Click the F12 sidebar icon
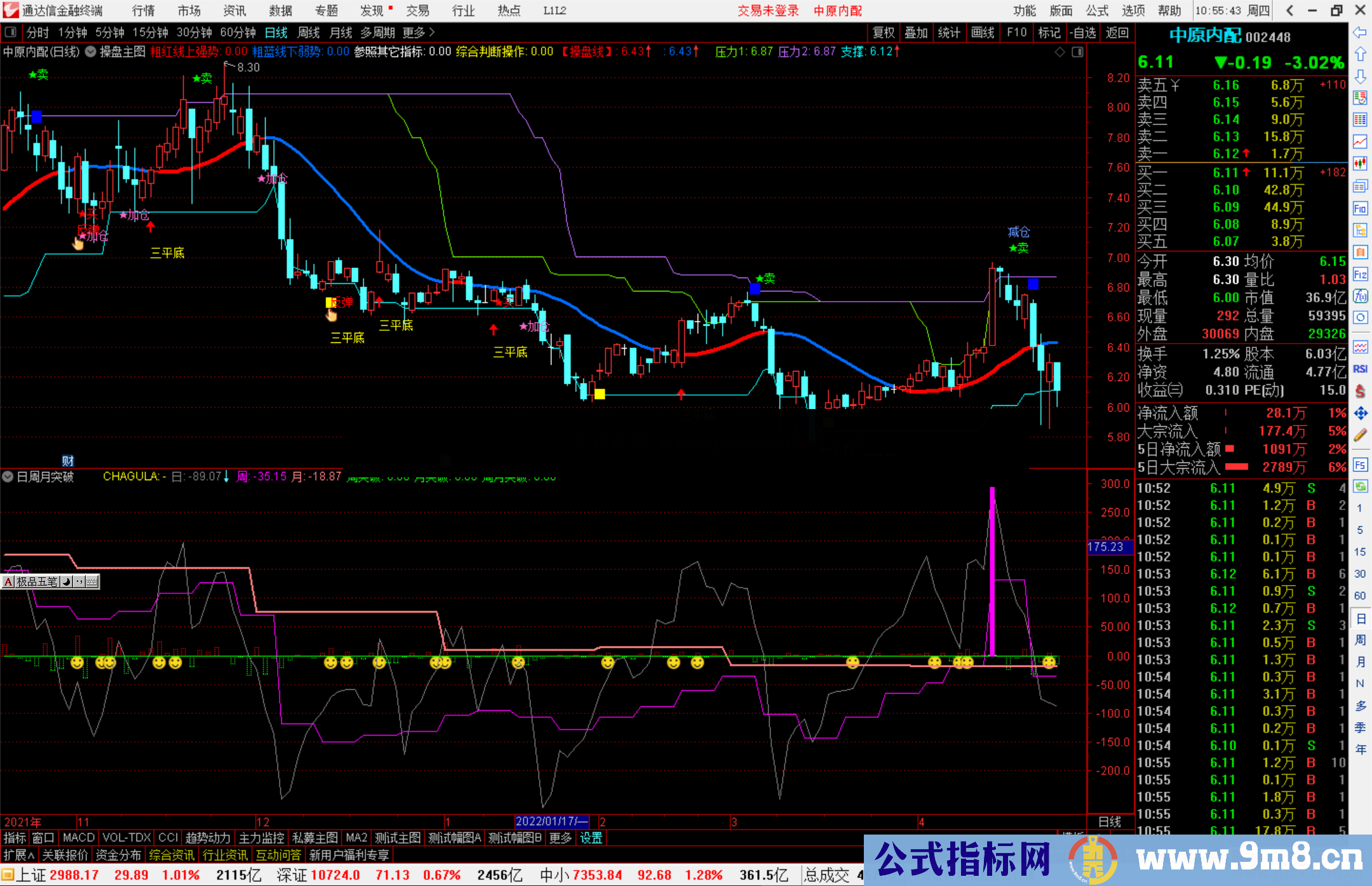This screenshot has width=1372, height=886. click(1360, 274)
